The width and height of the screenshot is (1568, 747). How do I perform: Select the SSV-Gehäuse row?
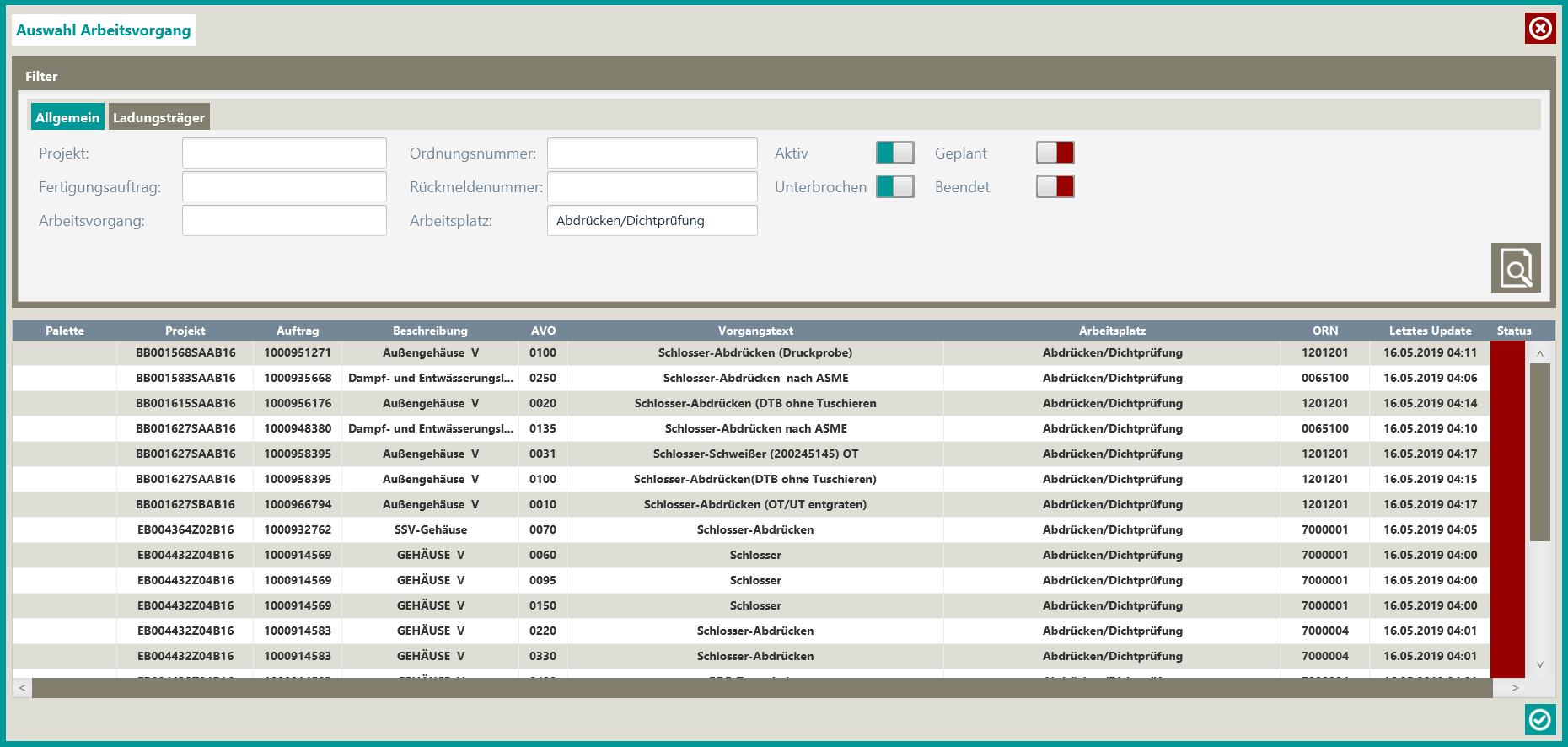[430, 529]
